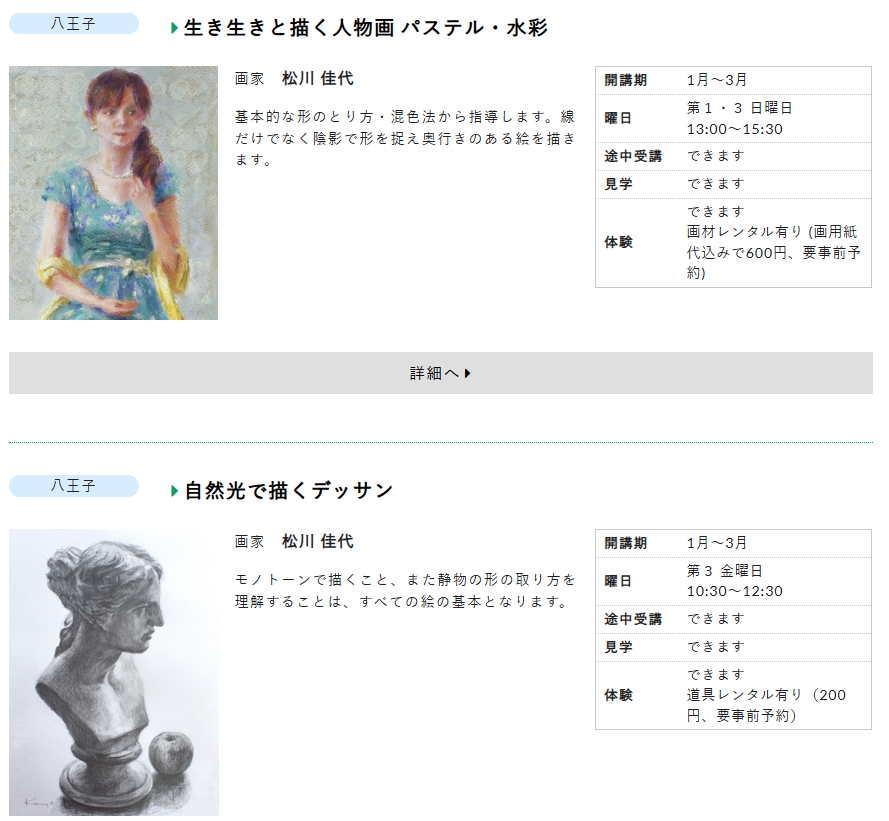Open the 自然光で描くデッサン course title
This screenshot has width=889, height=821.
289,491
